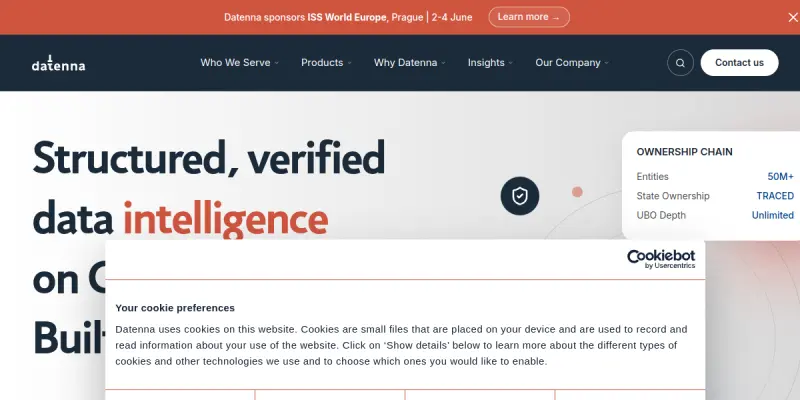Select the State Ownership TRACED value
The image size is (800, 400).
pyautogui.click(x=774, y=196)
